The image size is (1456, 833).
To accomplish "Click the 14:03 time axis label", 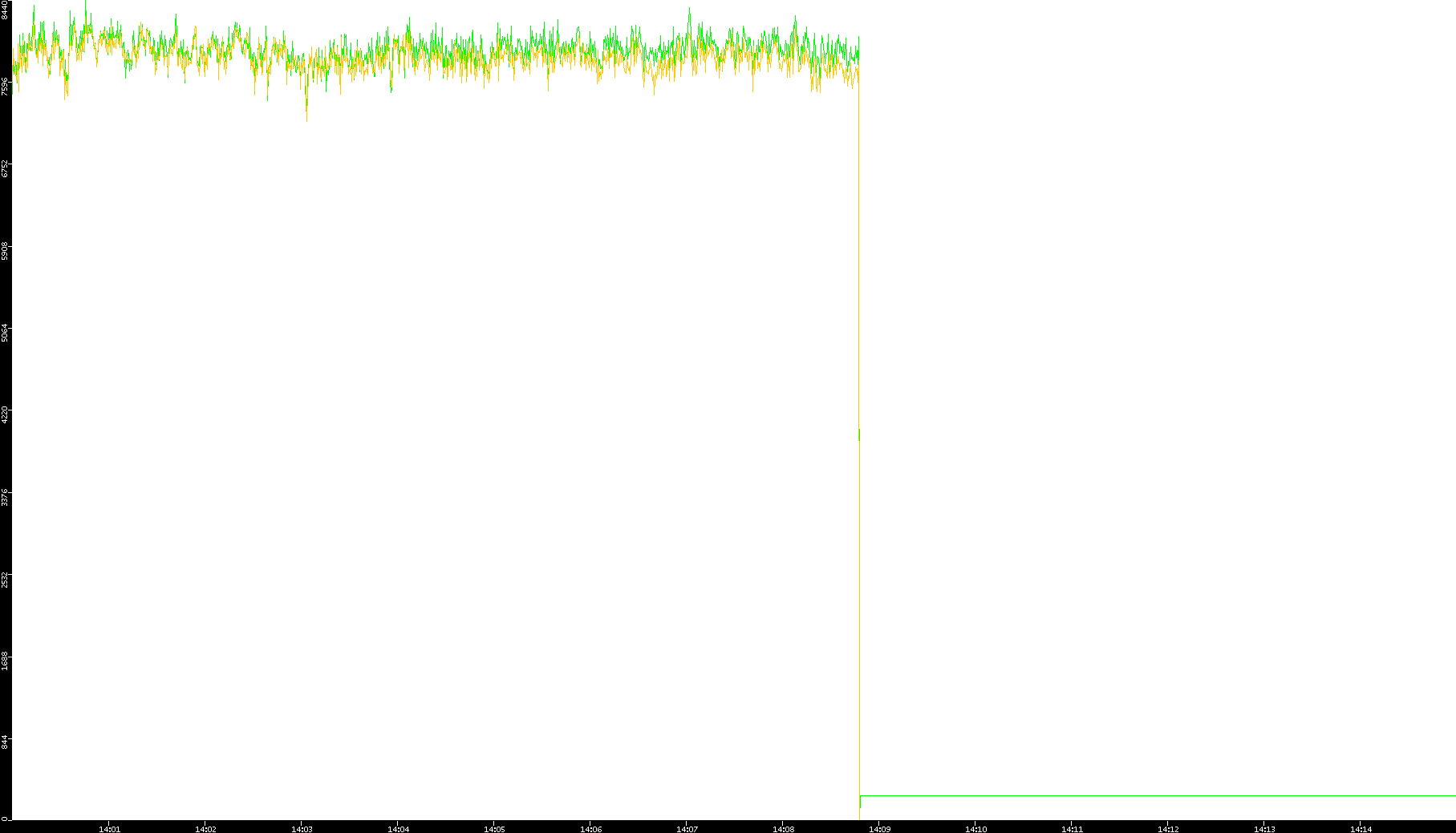I will [302, 829].
